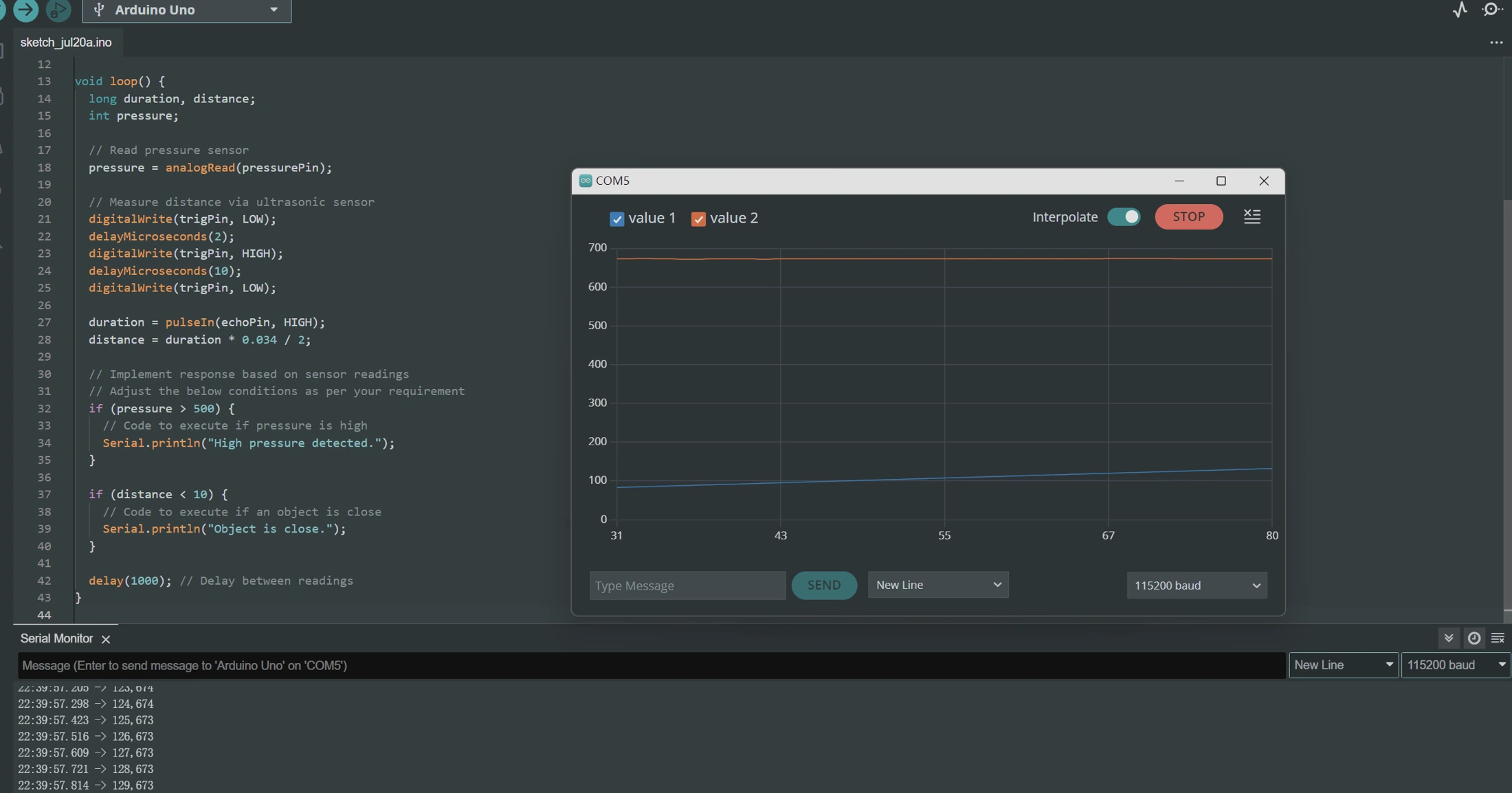The width and height of the screenshot is (1512, 793).
Task: Click the value 2 legend label
Action: coord(733,218)
